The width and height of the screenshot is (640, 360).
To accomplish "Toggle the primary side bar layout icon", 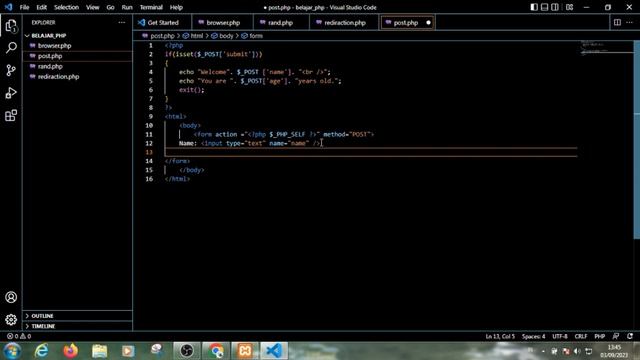I will point(534,7).
